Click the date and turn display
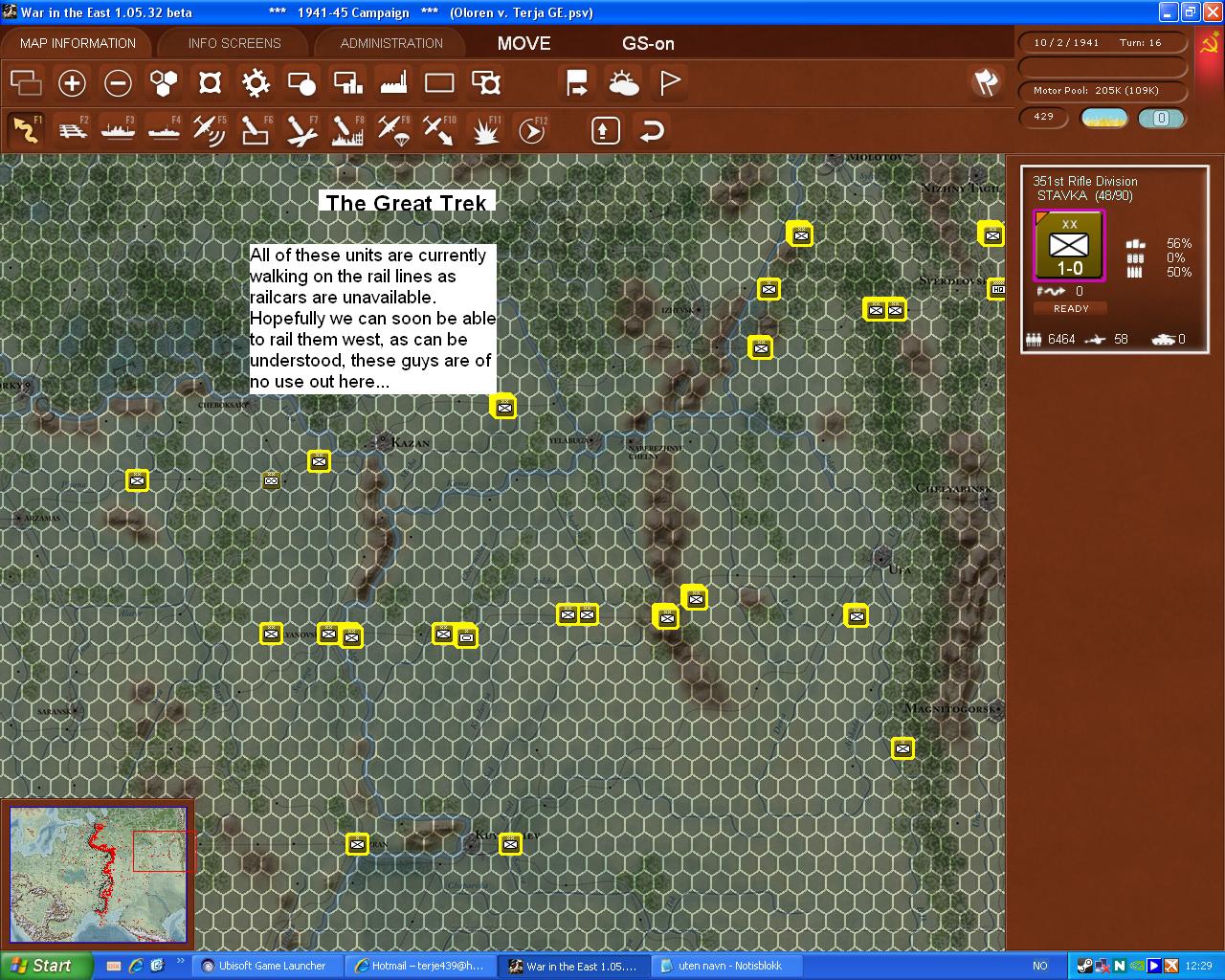Screen dimensions: 1225x980 (1102, 42)
